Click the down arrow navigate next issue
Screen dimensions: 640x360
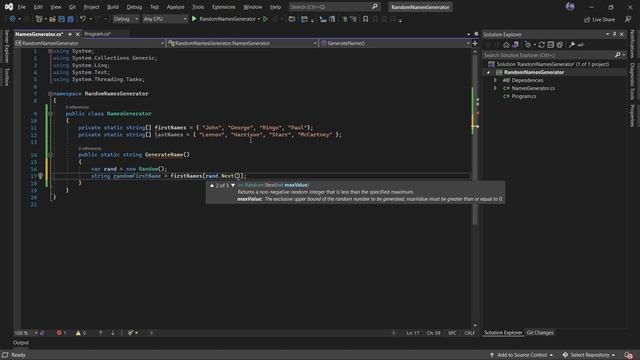[113, 333]
